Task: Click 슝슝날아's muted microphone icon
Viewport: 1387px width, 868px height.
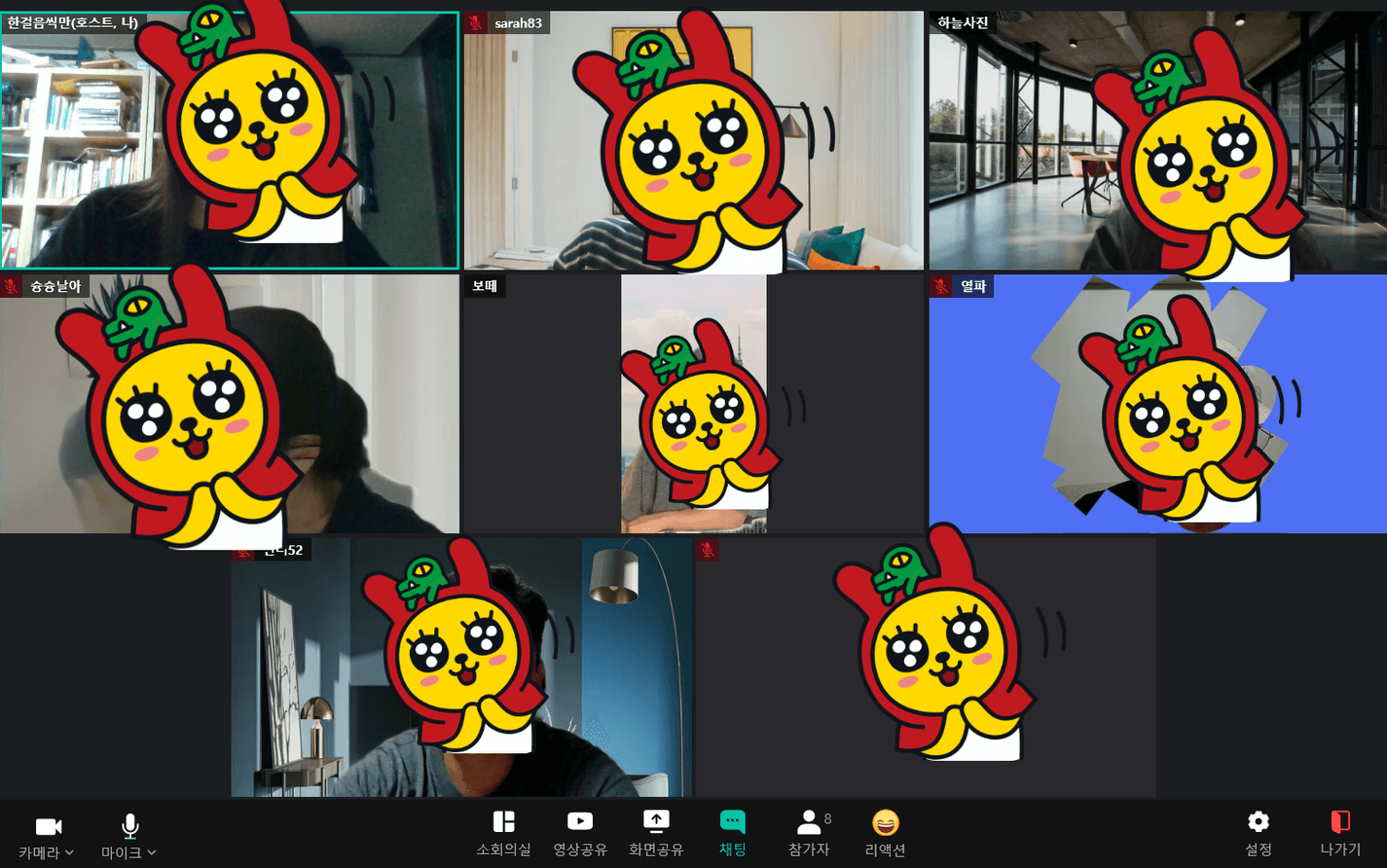Action: pyautogui.click(x=12, y=286)
